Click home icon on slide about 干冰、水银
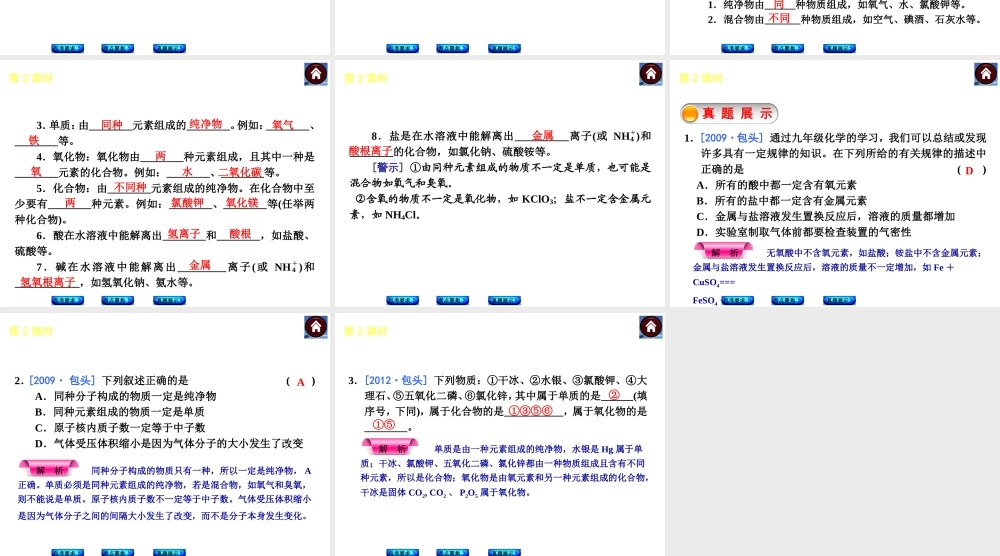Image resolution: width=1000 pixels, height=556 pixels. tap(651, 326)
